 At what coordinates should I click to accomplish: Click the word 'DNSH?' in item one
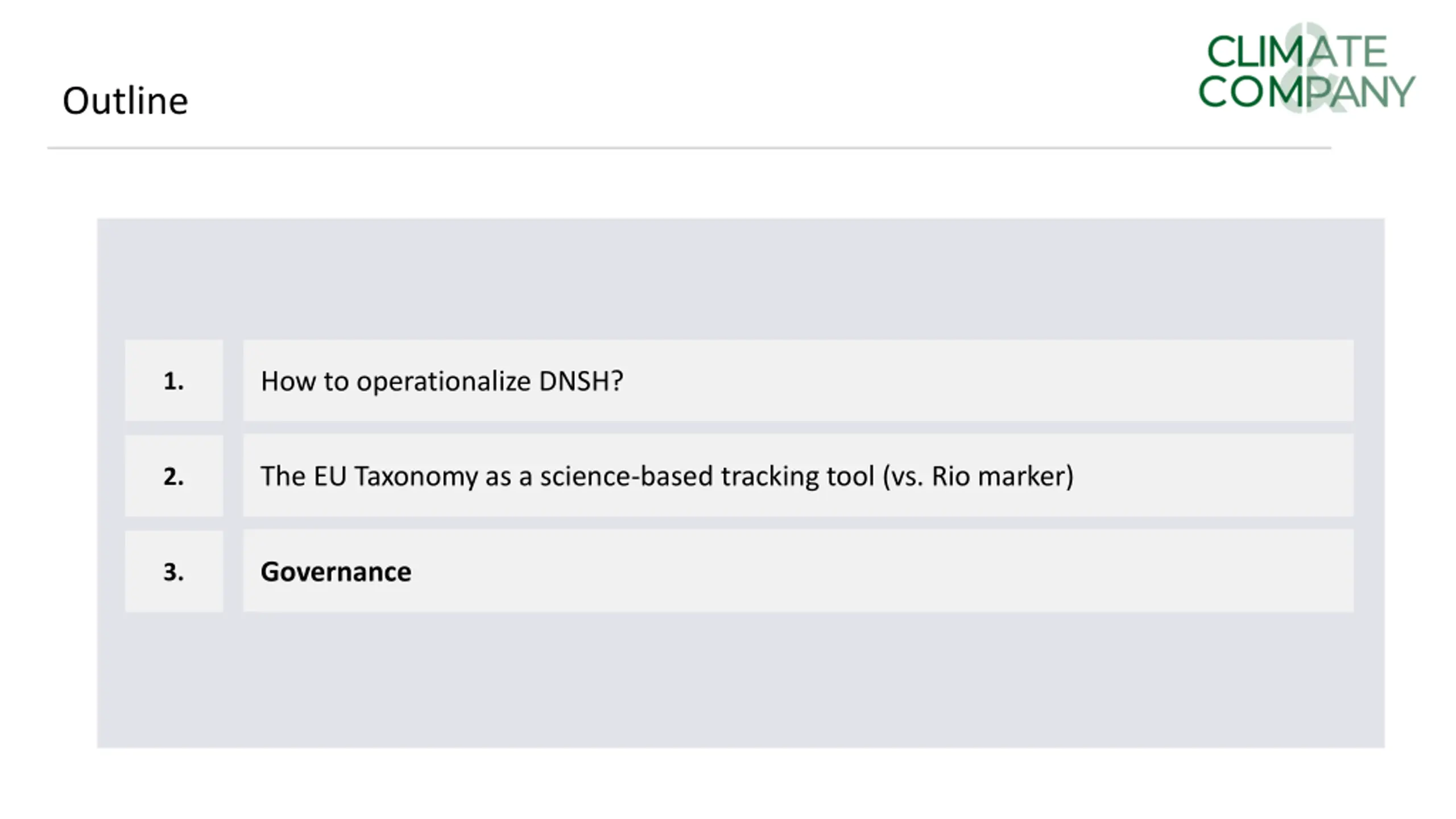tap(581, 381)
